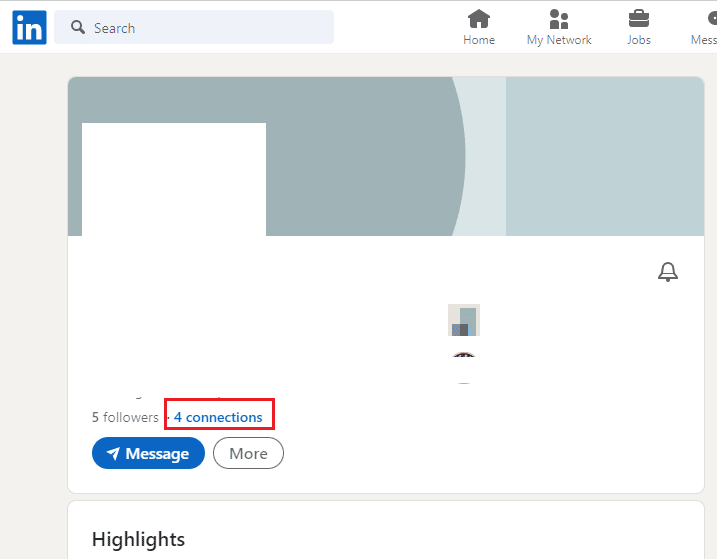The width and height of the screenshot is (717, 559).
Task: Click the blue Message button
Action: point(148,453)
